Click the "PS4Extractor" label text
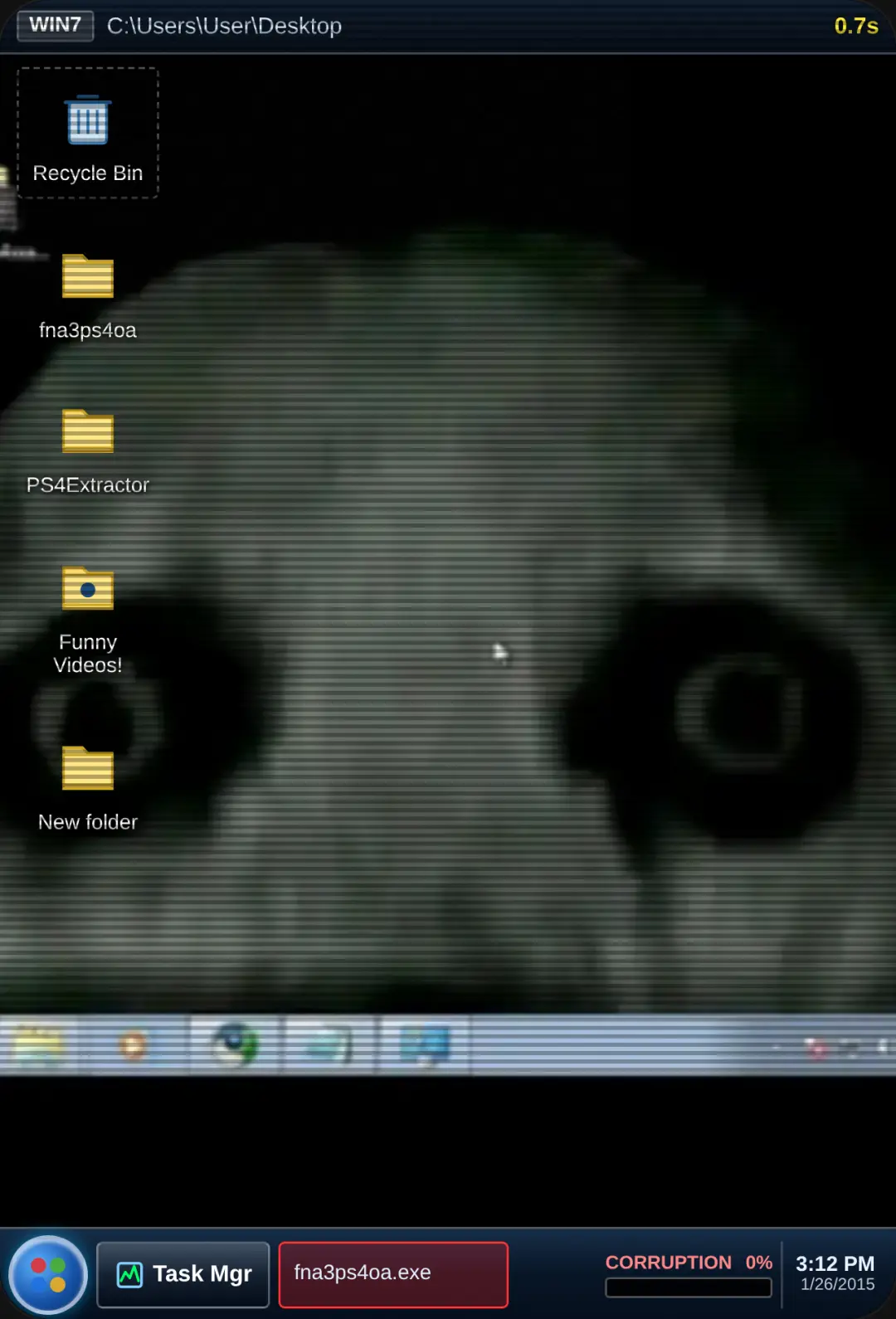The width and height of the screenshot is (896, 1319). point(88,484)
